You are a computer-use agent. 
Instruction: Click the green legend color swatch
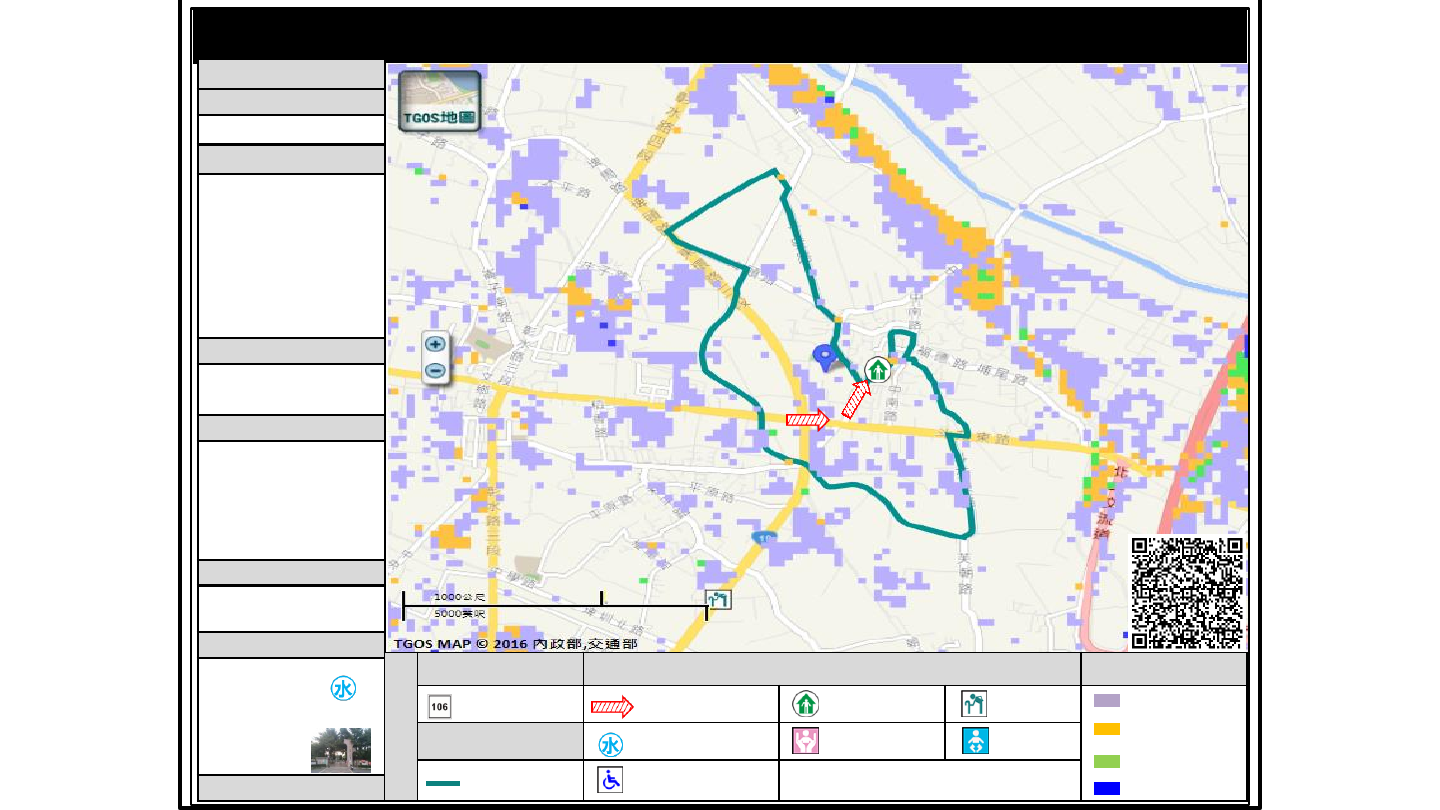[x=1107, y=762]
